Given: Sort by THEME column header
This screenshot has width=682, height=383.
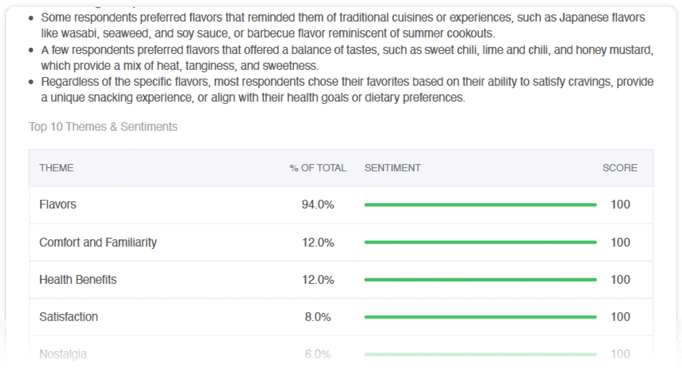Looking at the screenshot, I should [x=56, y=168].
